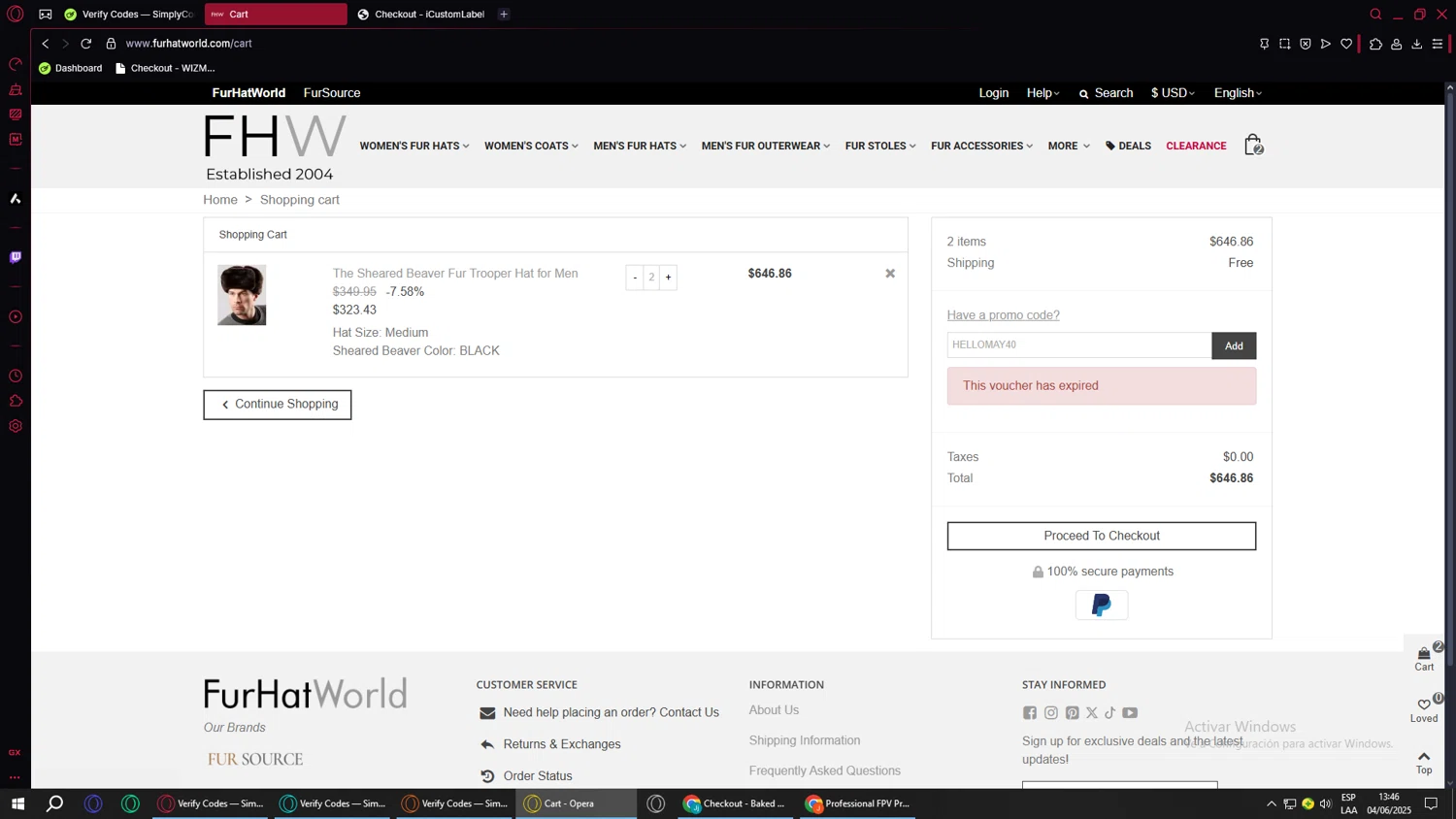Open the shopping bag cart icon in the header
Screen dimensions: 1456x819
pos(1253,146)
